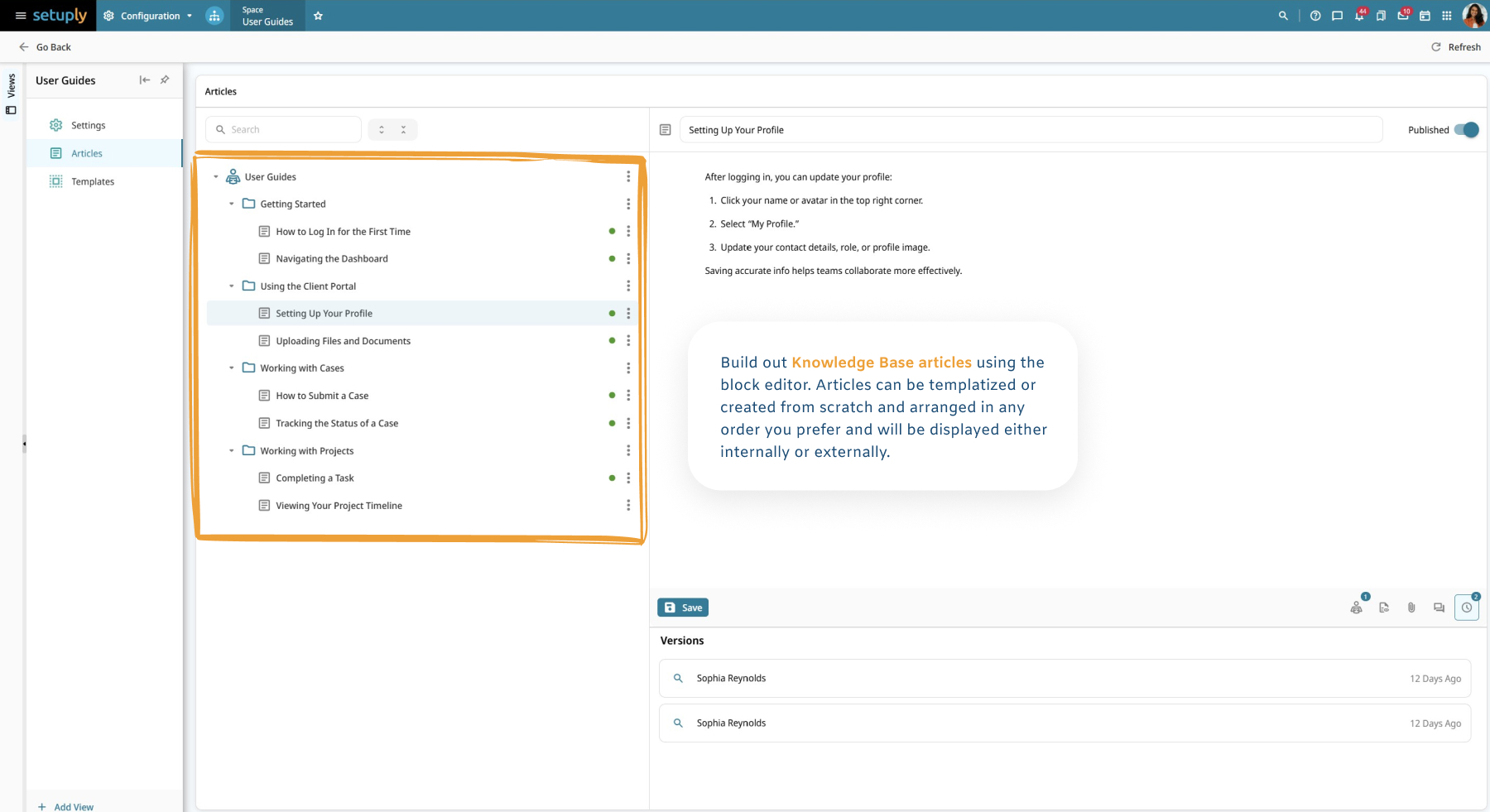The image size is (1490, 812).
Task: Click the attachments paperclip icon near Save
Action: click(x=1411, y=607)
